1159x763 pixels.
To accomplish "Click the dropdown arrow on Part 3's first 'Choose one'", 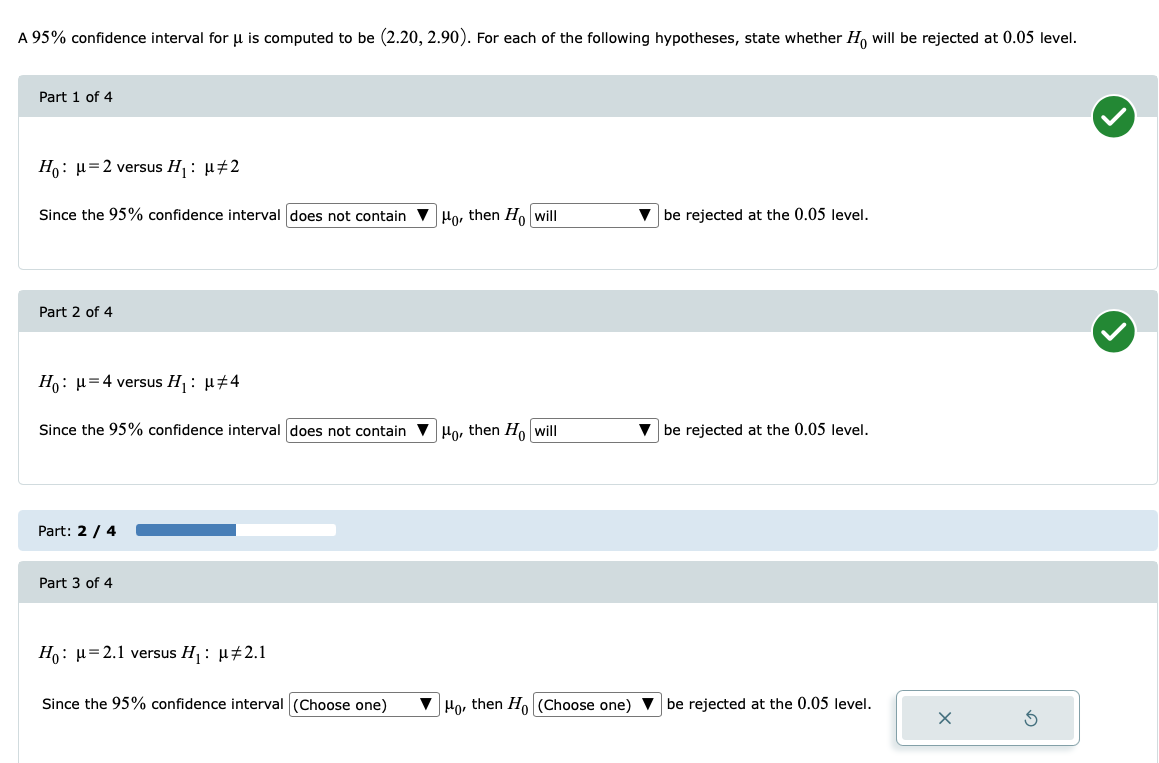I will click(426, 704).
